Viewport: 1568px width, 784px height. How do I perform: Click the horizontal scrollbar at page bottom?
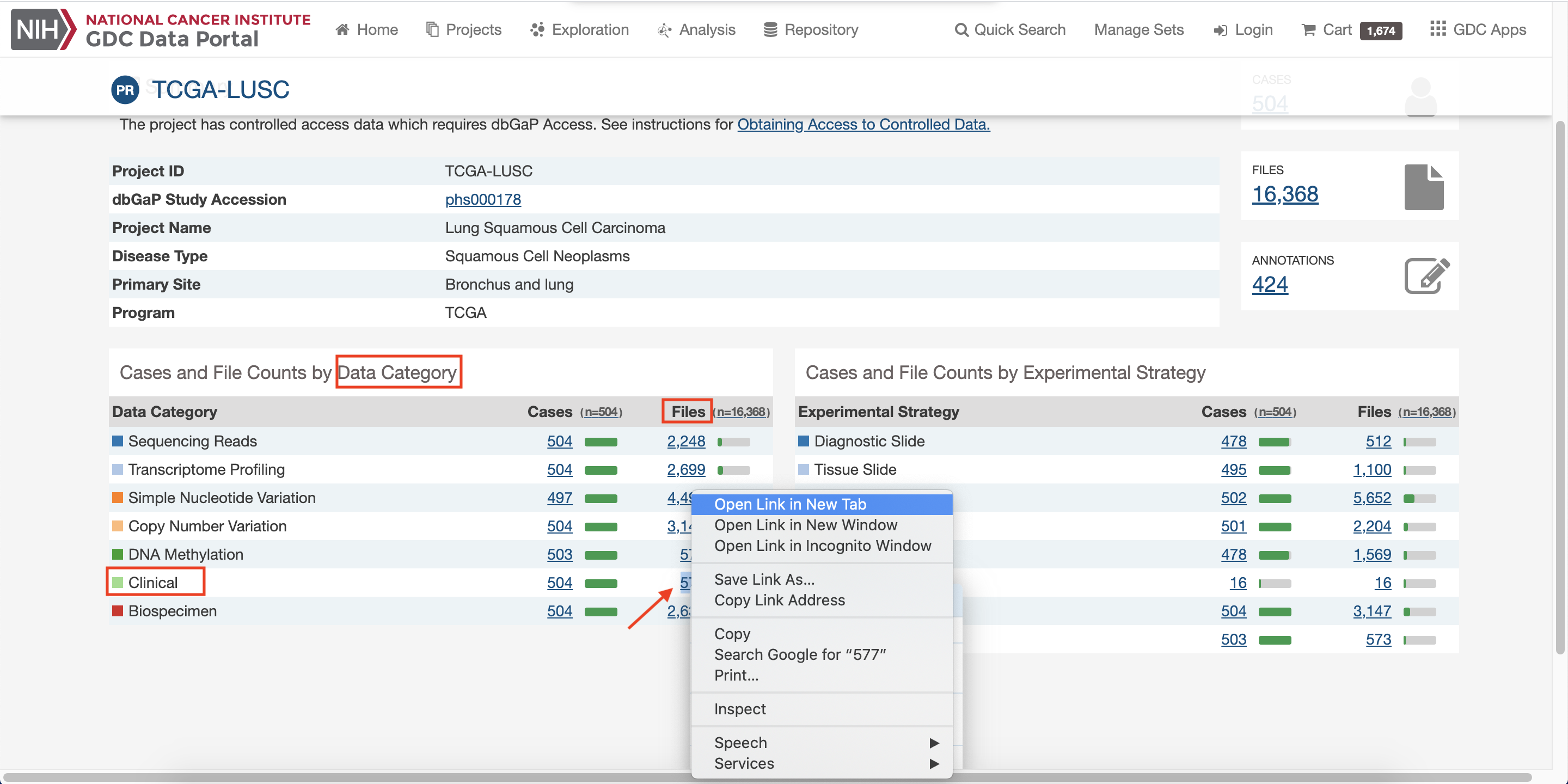pyautogui.click(x=767, y=777)
